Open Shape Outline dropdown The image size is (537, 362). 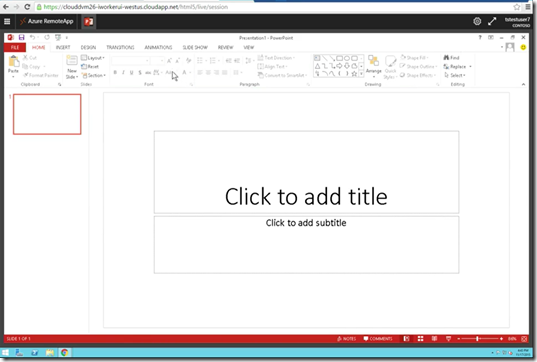pos(418,66)
